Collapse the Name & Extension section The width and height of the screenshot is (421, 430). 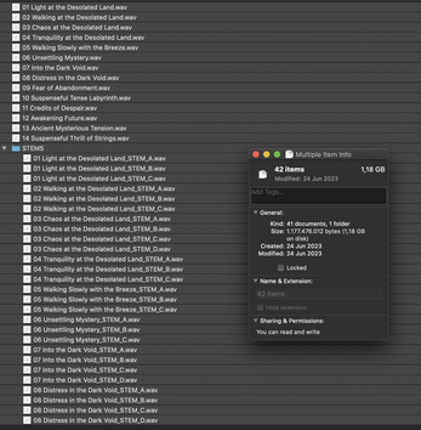(x=255, y=281)
